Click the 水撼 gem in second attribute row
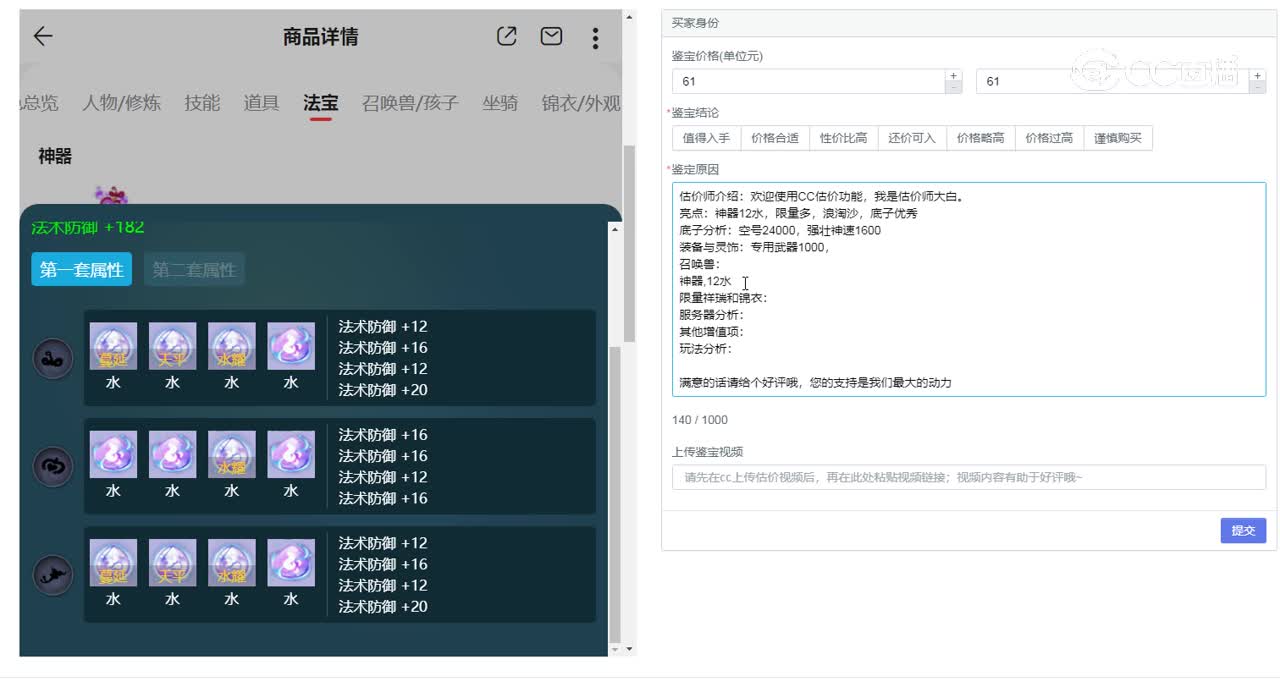 pos(231,453)
